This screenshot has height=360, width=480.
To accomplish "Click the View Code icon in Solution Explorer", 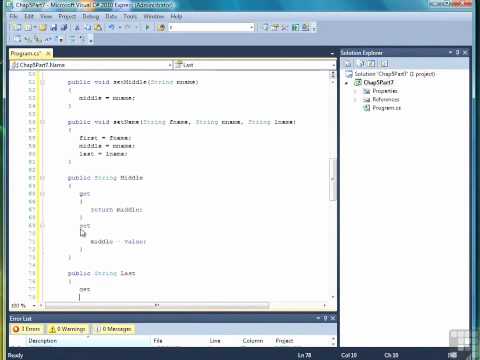I will point(384,63).
